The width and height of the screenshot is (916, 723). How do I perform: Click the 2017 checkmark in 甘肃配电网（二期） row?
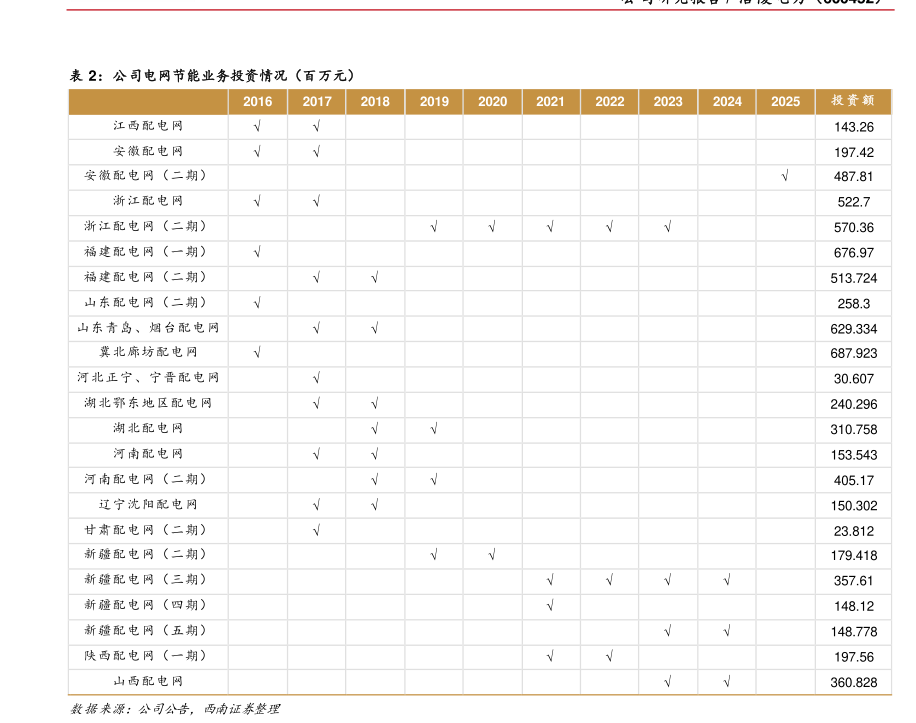pos(316,530)
